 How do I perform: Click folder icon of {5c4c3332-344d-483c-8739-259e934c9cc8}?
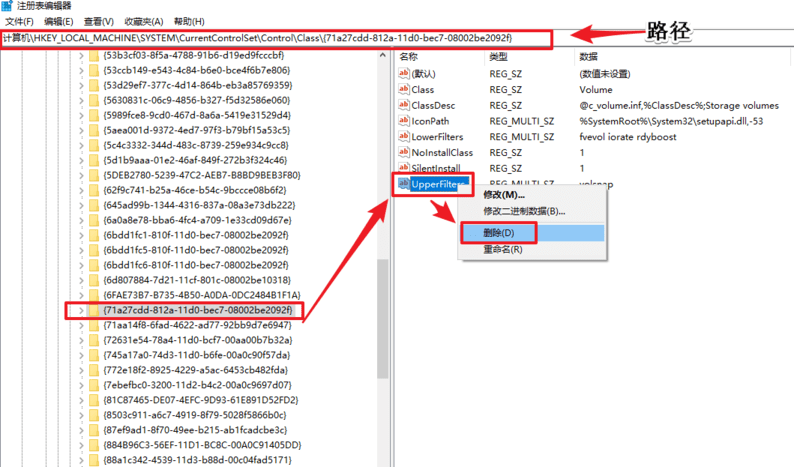94,145
